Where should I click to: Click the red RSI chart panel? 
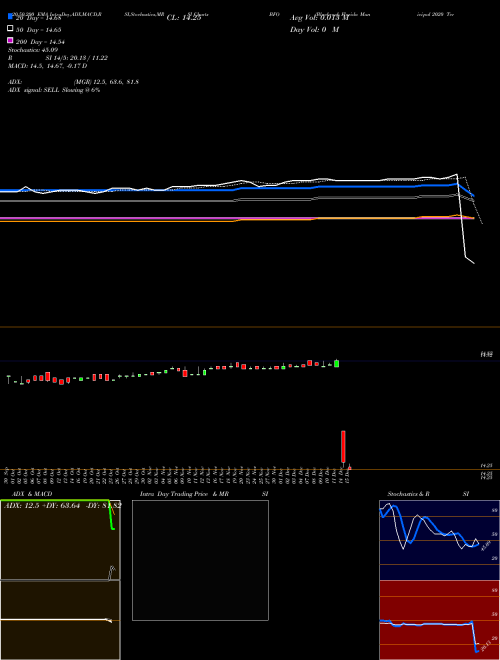[x=439, y=620]
